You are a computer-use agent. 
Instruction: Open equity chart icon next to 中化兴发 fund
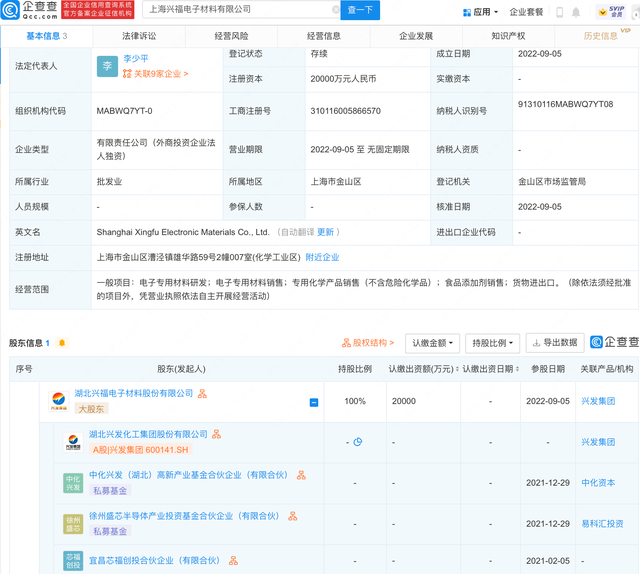[301, 475]
